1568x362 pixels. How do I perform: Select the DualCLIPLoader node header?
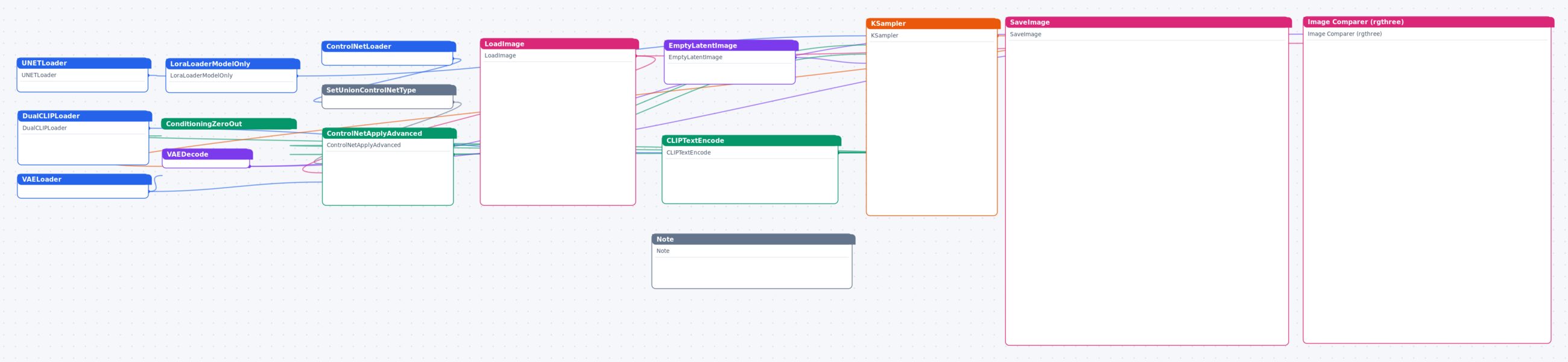[84, 116]
